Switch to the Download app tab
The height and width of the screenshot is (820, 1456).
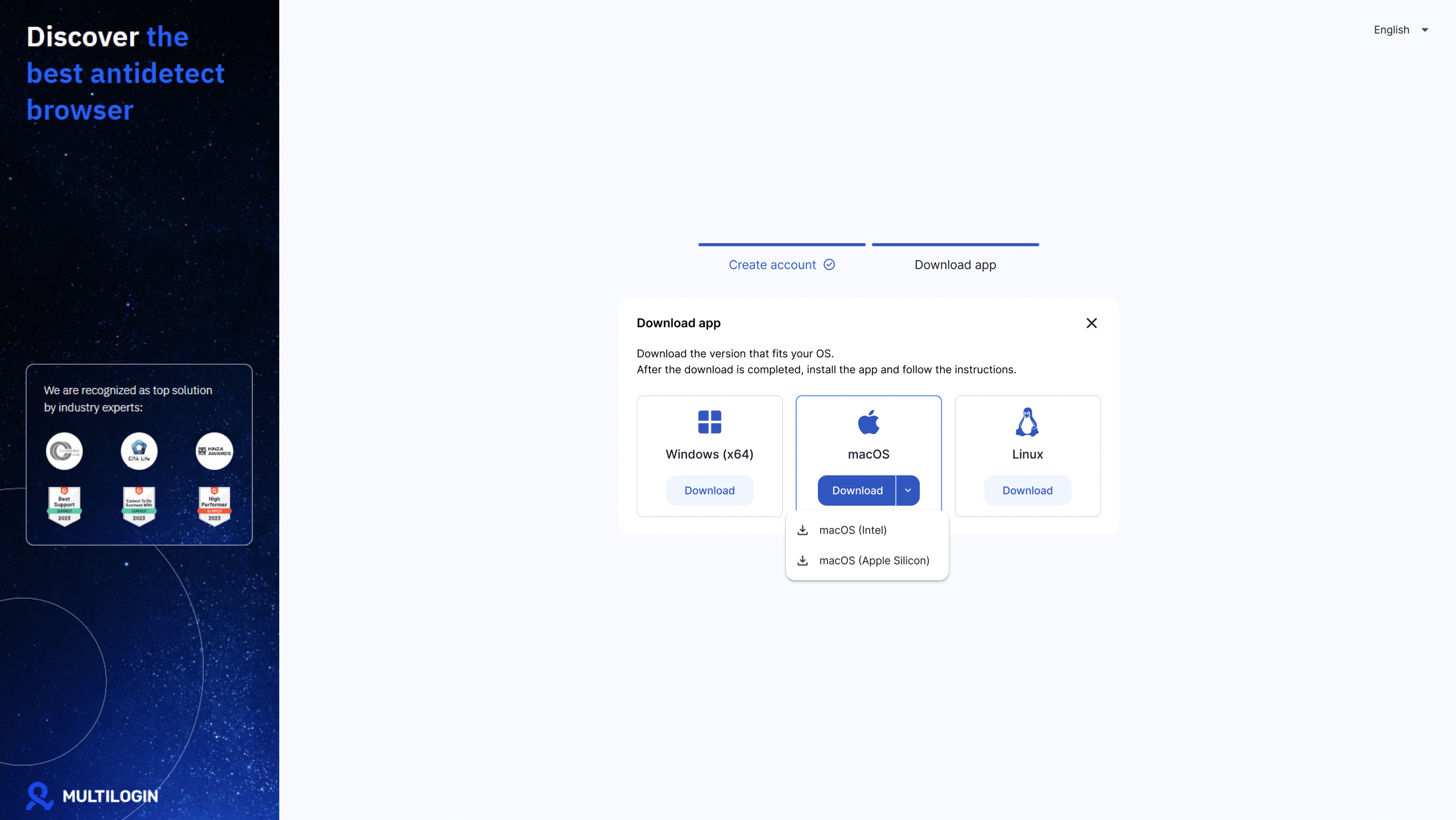click(x=955, y=265)
